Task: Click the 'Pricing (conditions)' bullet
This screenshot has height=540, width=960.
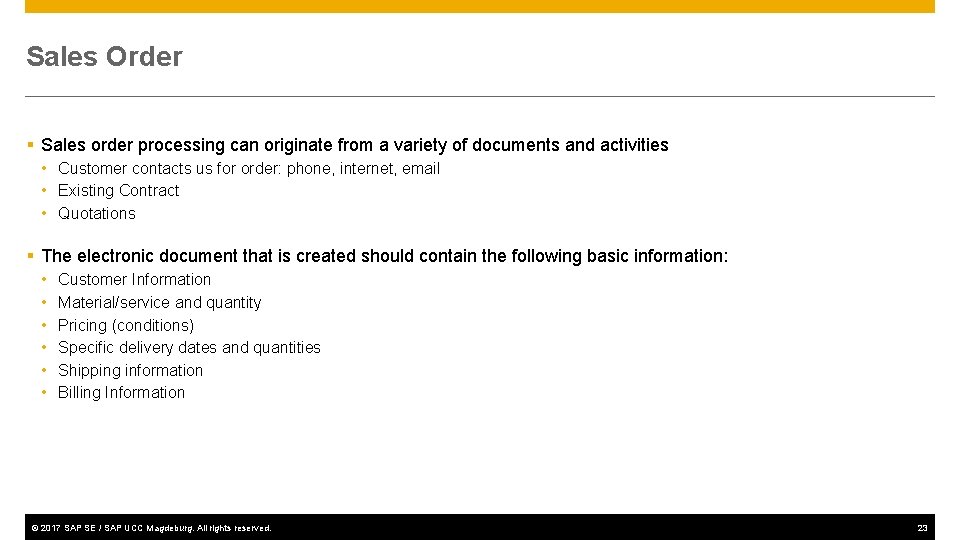Action: click(126, 325)
